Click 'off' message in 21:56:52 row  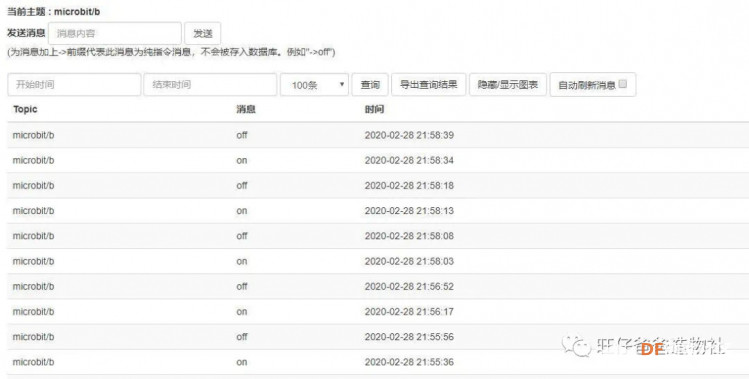pos(242,286)
